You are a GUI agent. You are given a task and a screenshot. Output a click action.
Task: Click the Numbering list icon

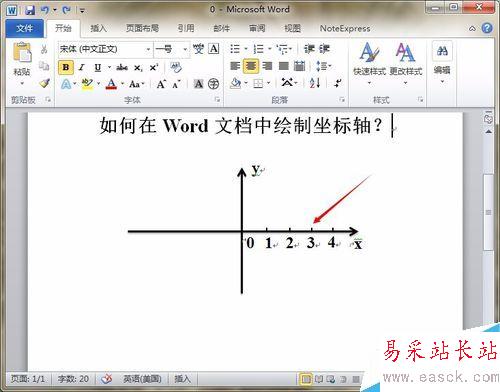tap(258, 49)
